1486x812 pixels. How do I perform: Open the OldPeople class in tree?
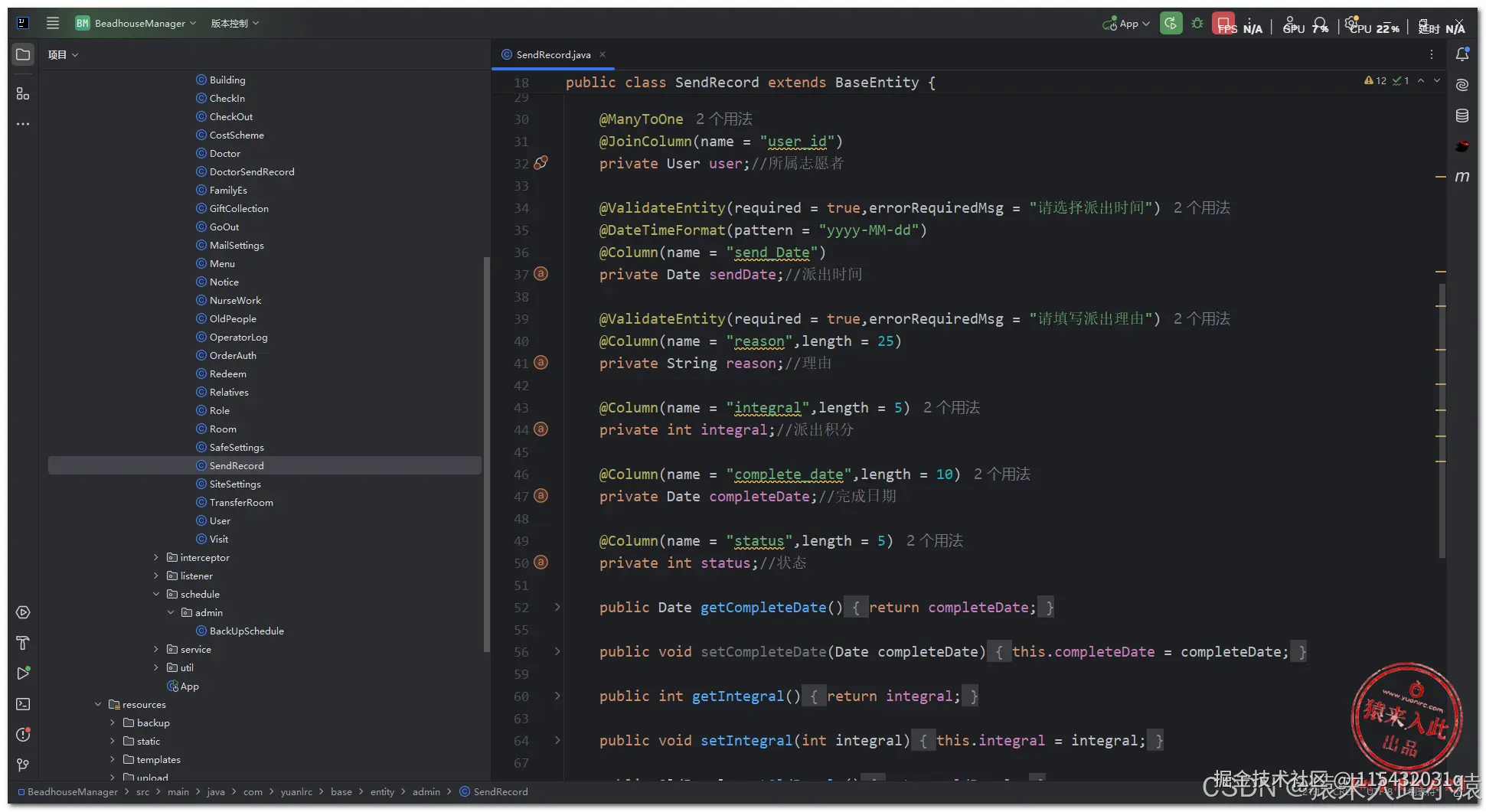[x=233, y=318]
